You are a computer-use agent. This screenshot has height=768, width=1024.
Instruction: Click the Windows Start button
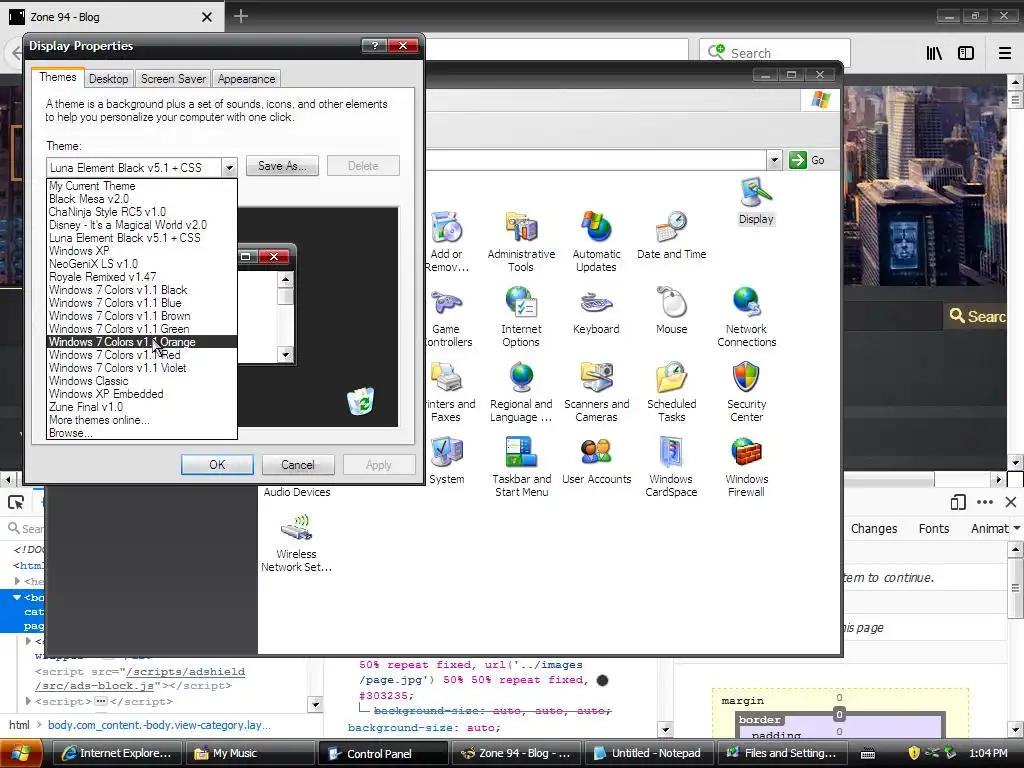21,753
